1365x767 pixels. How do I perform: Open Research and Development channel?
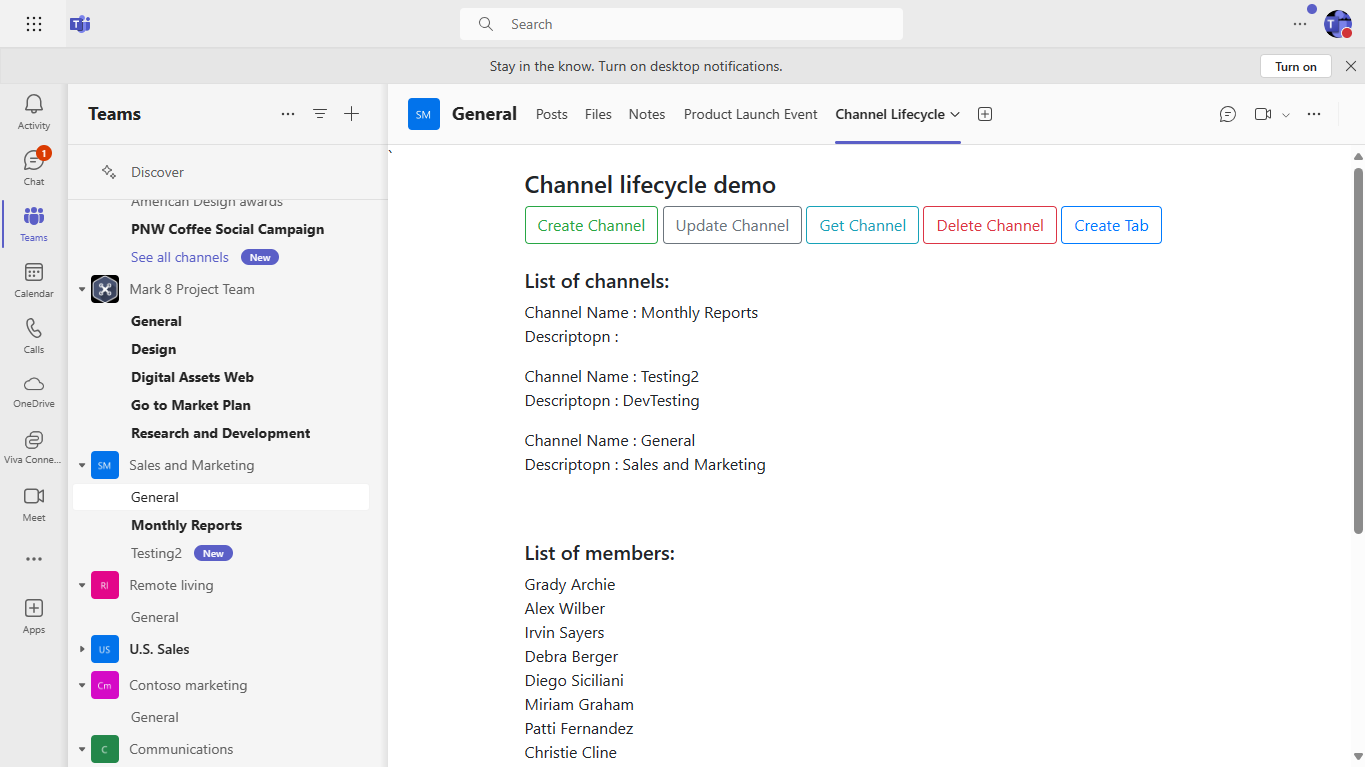tap(220, 433)
